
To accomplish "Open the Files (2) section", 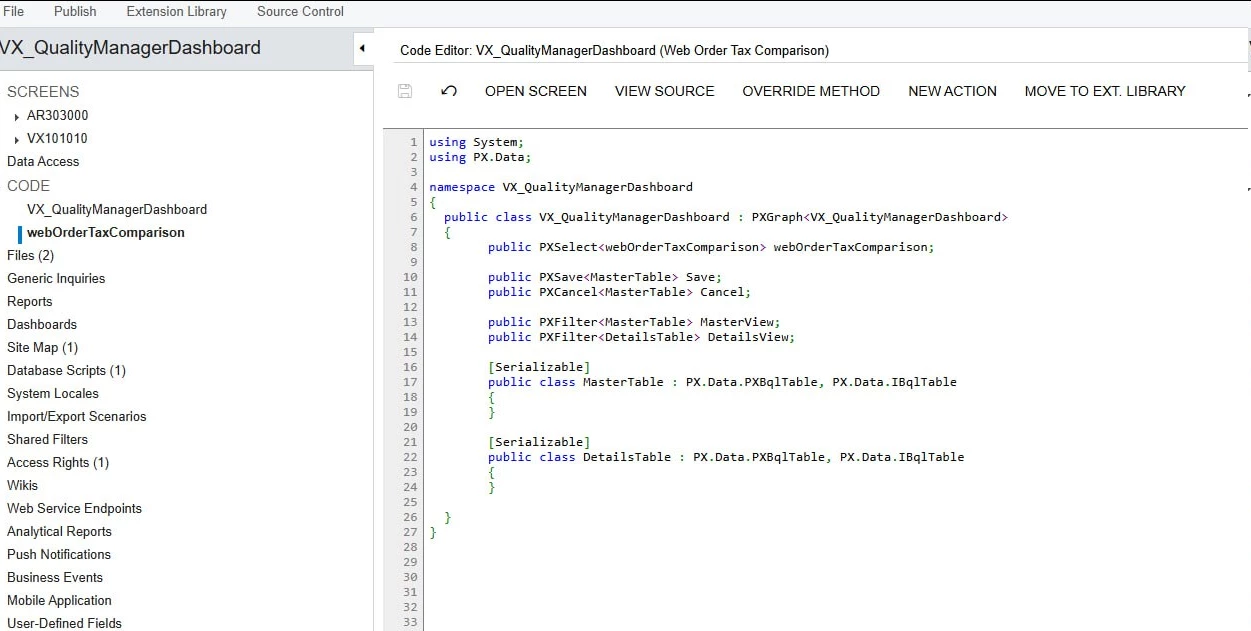I will (x=33, y=255).
